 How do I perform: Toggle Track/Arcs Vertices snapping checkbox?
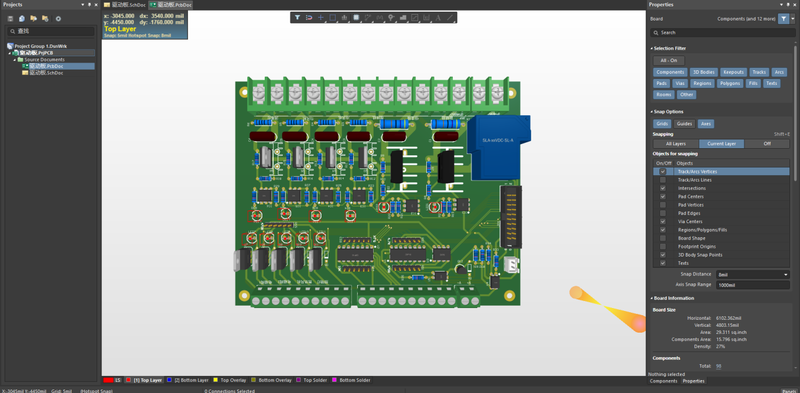point(663,171)
